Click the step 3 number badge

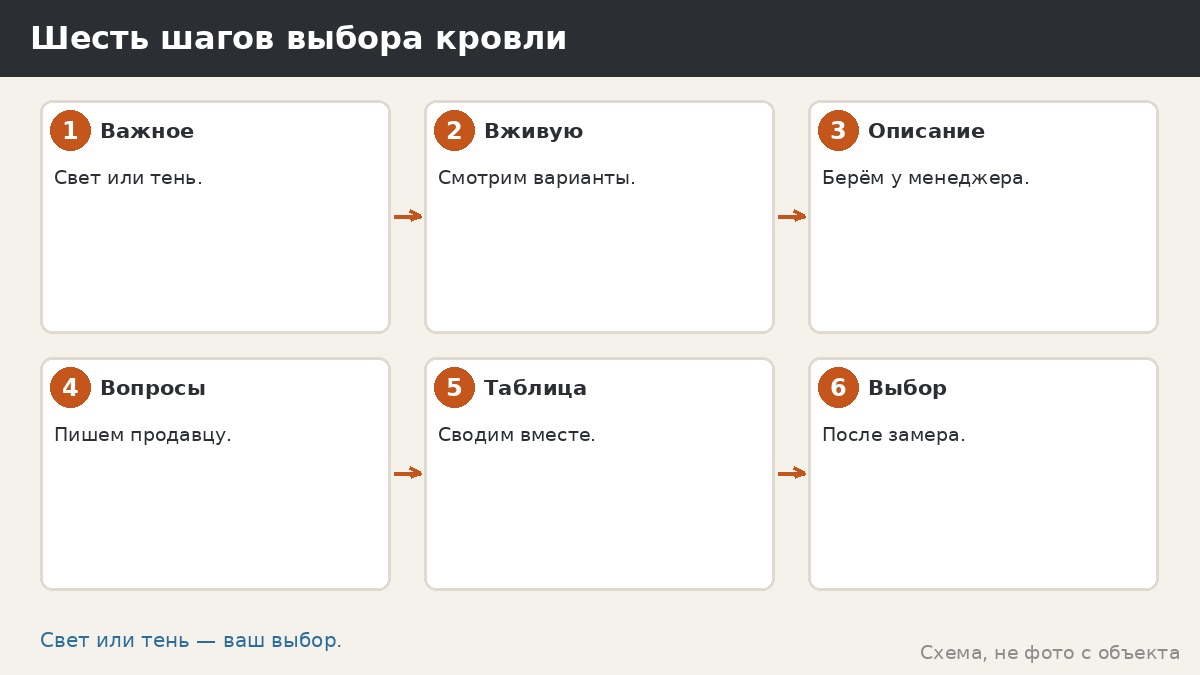[x=838, y=131]
